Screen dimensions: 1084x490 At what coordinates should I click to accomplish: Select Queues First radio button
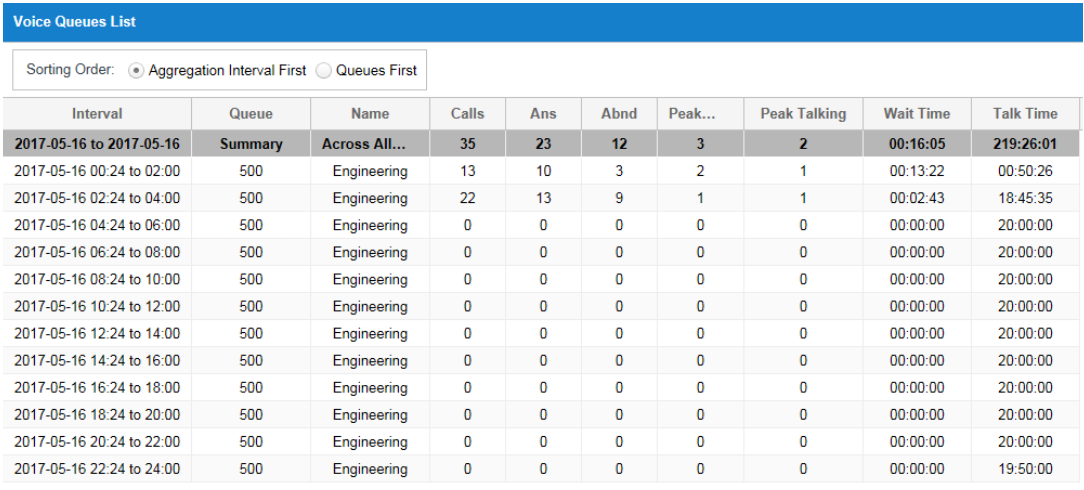324,70
